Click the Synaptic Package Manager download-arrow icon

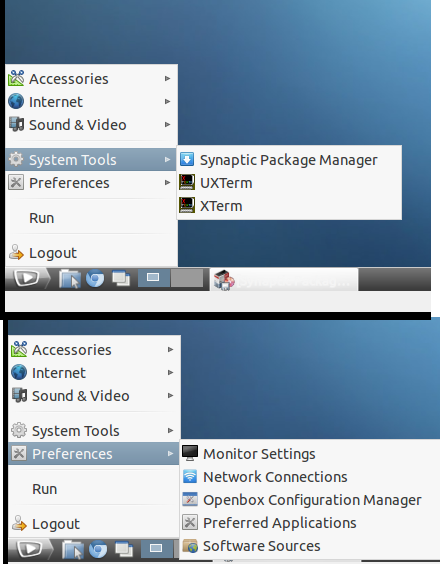187,159
